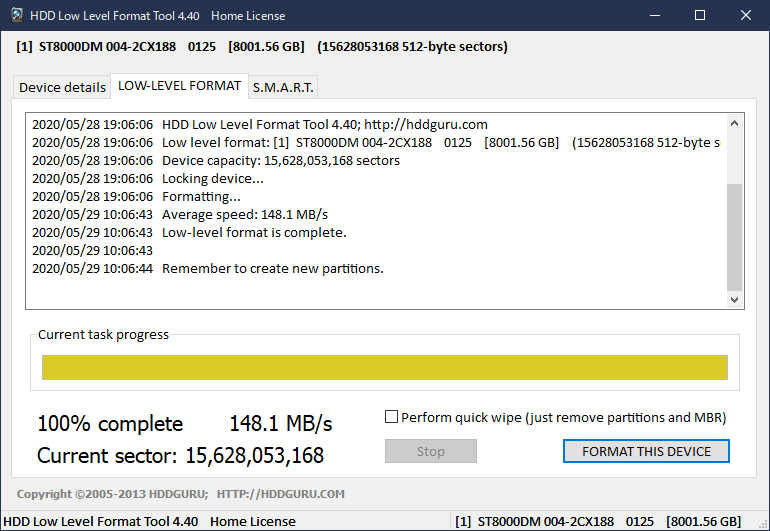Click the 'Current task progress' group label
This screenshot has width=770, height=531.
103,335
